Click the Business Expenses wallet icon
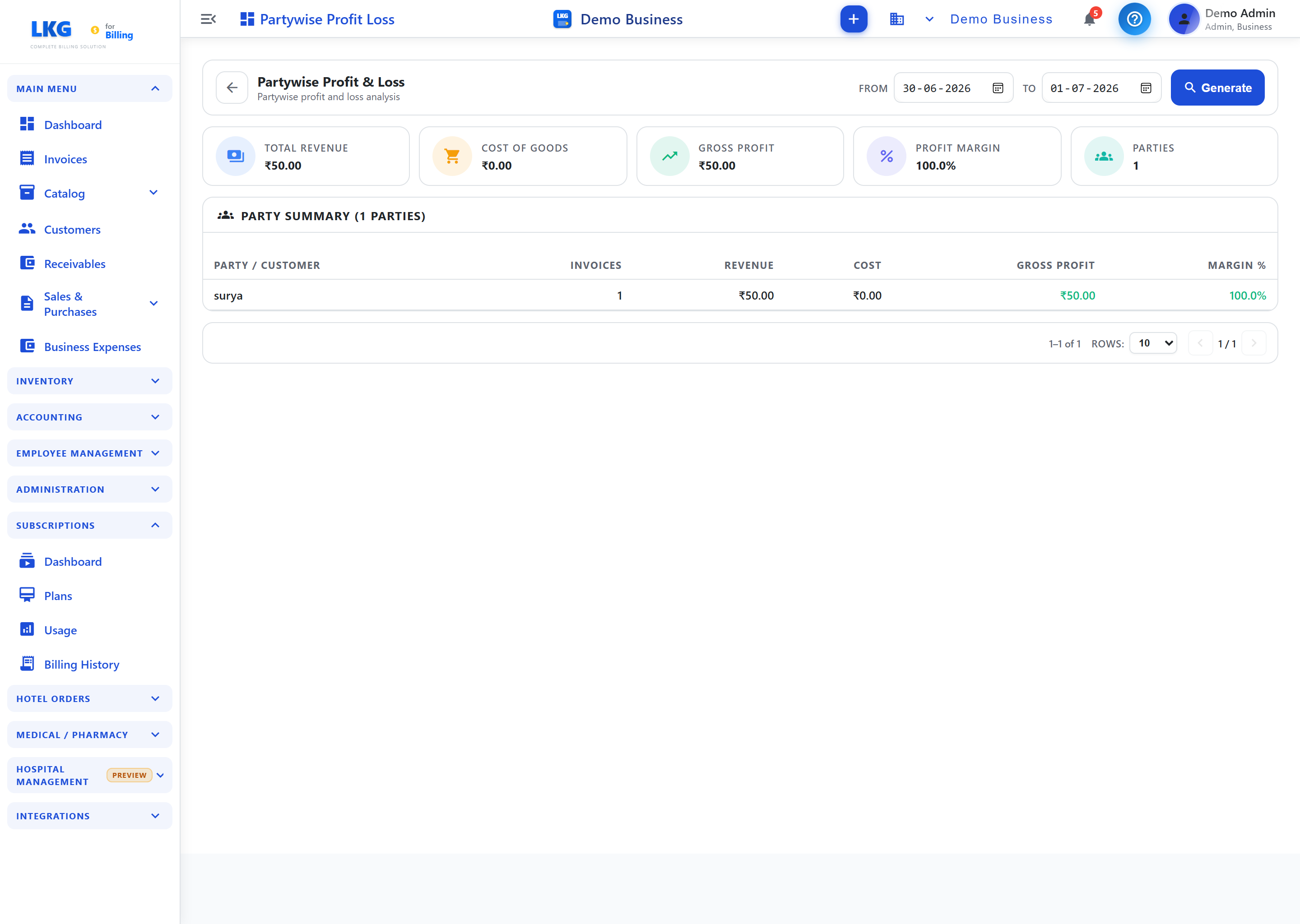Image resolution: width=1300 pixels, height=924 pixels. point(27,346)
